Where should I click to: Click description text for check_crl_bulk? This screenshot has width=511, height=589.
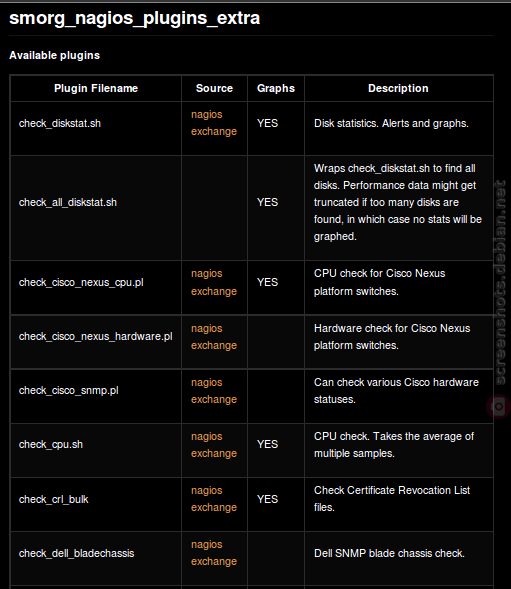[392, 499]
